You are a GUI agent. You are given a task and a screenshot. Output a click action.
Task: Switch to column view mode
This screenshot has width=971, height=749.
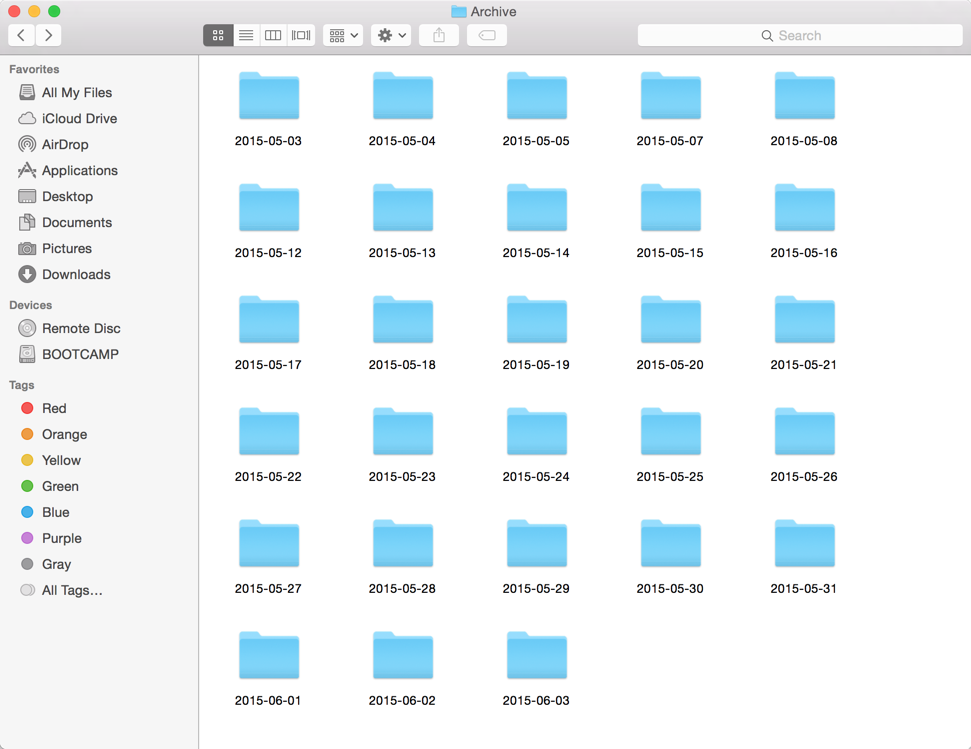point(273,35)
